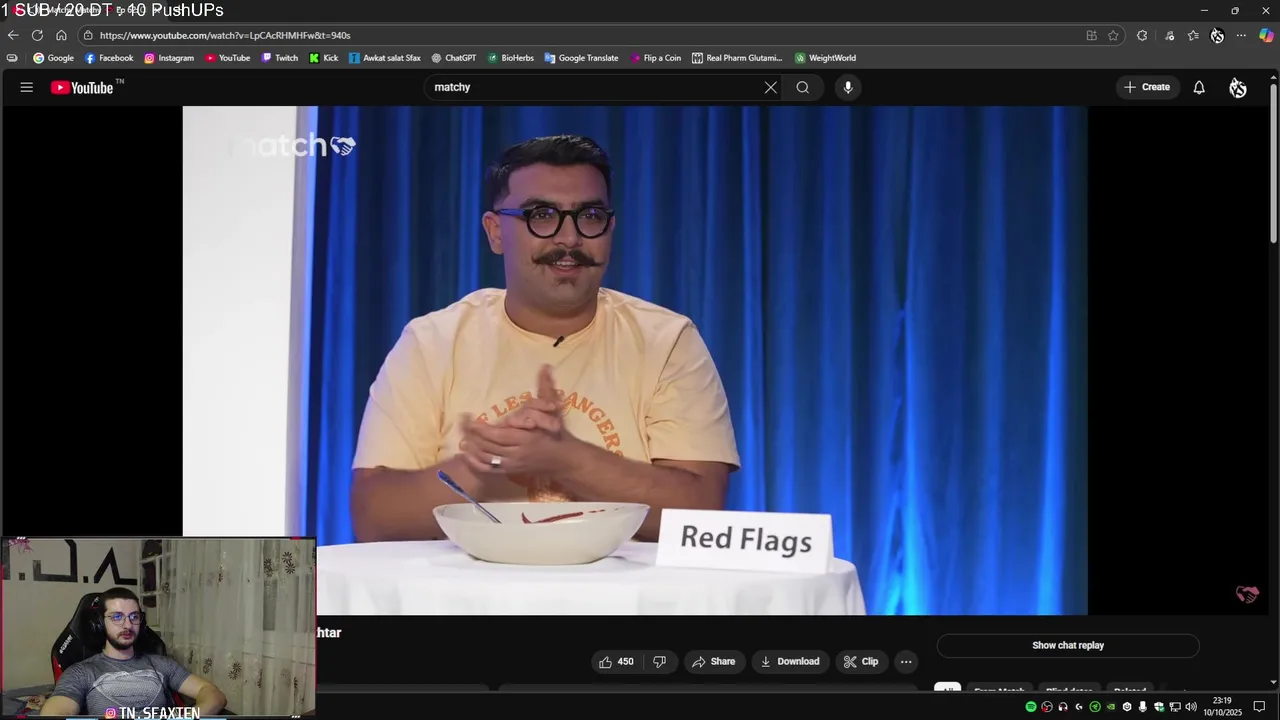Open YouTube account avatar menu

click(1238, 88)
